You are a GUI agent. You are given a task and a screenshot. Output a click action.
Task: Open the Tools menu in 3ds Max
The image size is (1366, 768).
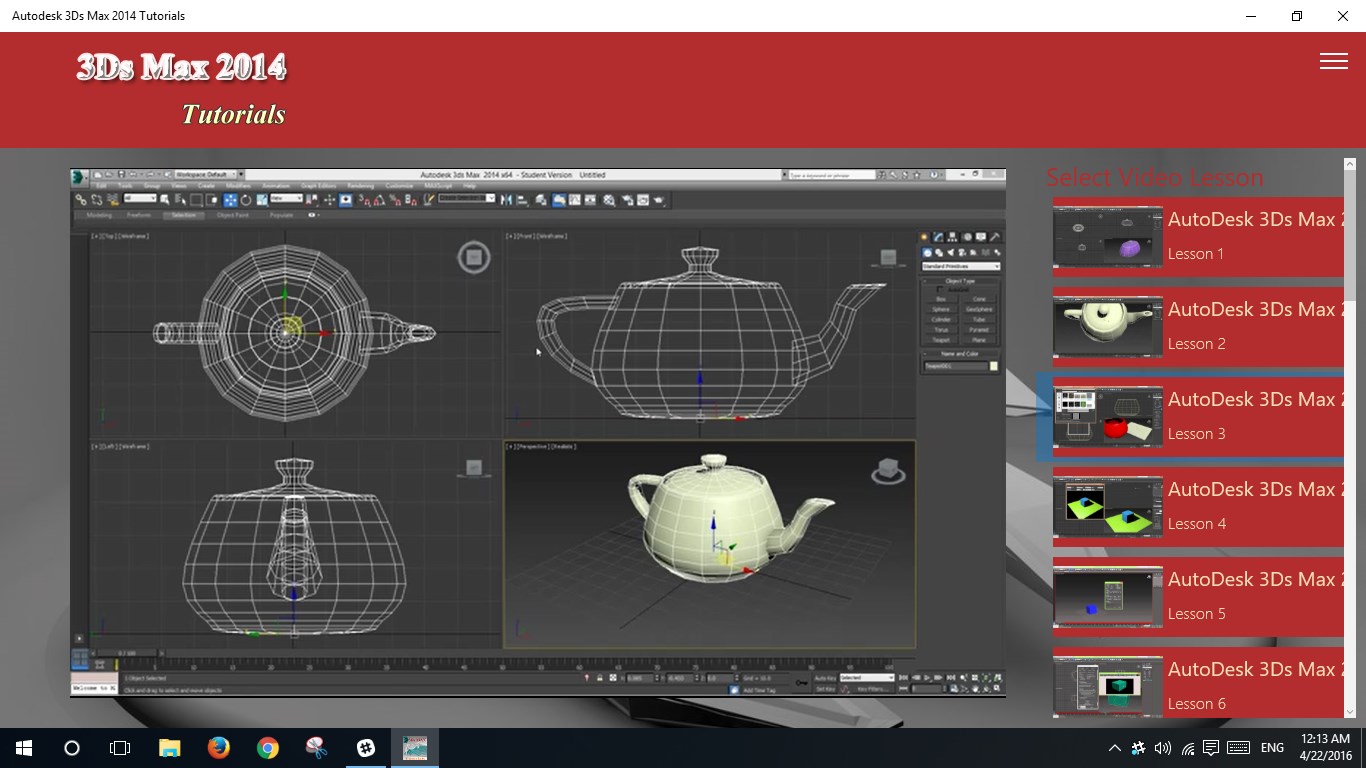click(125, 186)
